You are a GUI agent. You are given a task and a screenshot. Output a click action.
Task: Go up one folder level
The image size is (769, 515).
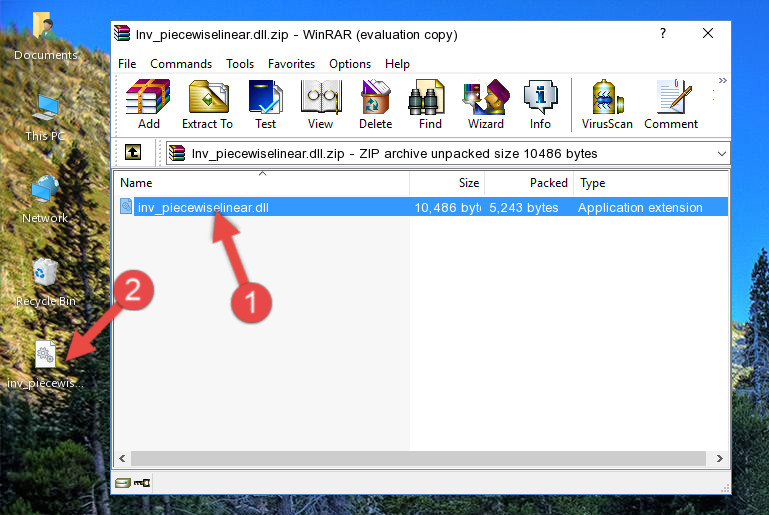(x=133, y=153)
